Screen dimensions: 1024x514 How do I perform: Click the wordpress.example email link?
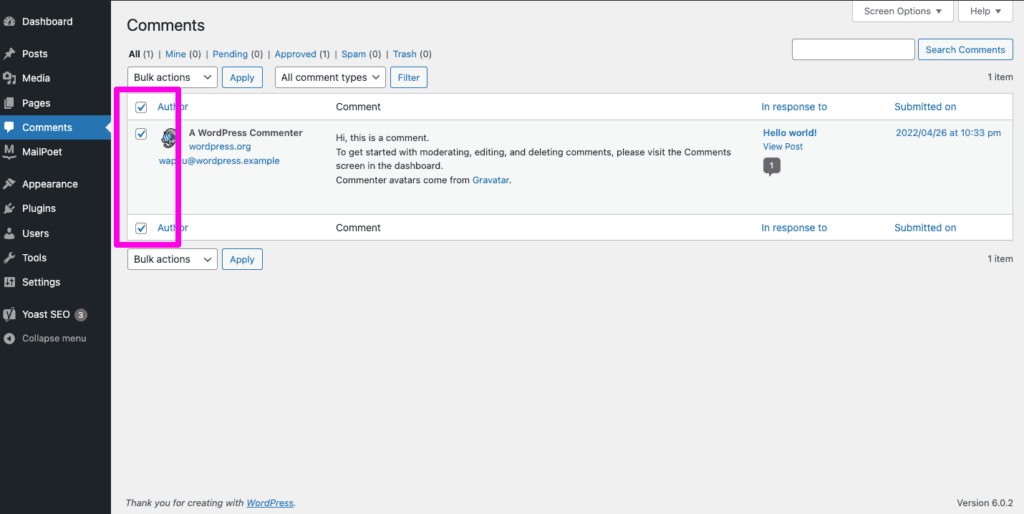219,161
